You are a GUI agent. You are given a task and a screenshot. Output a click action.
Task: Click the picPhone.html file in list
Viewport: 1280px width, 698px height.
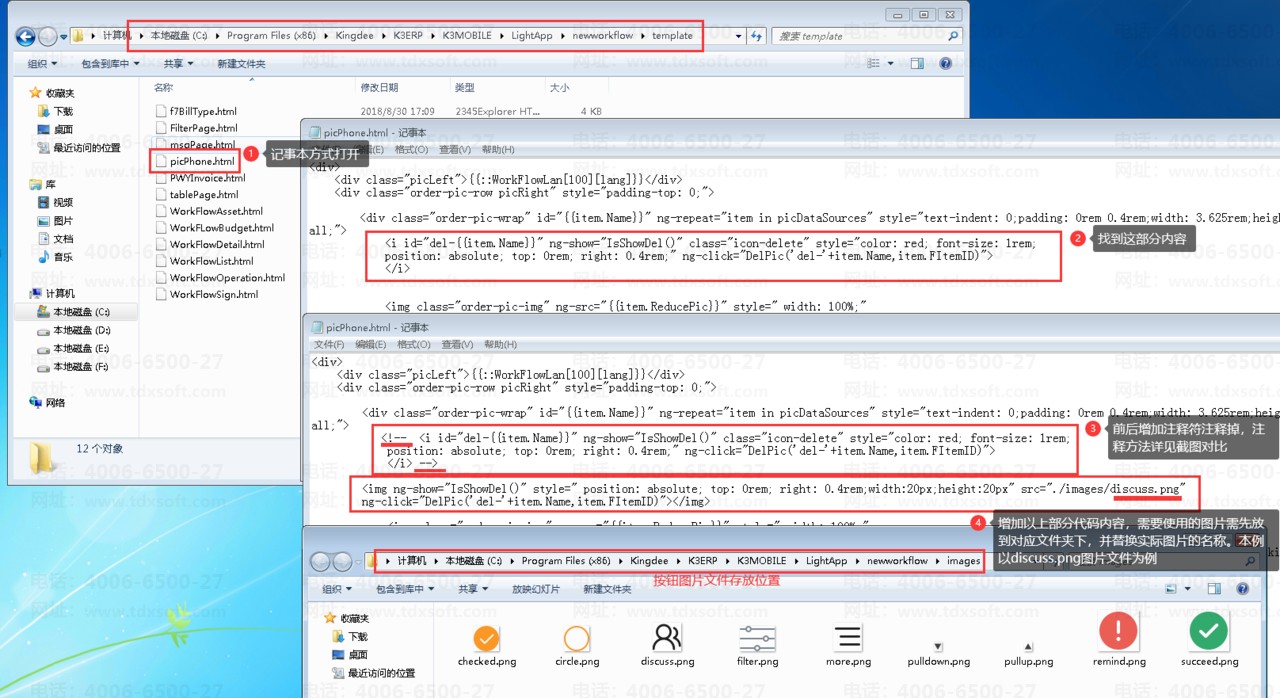201,161
